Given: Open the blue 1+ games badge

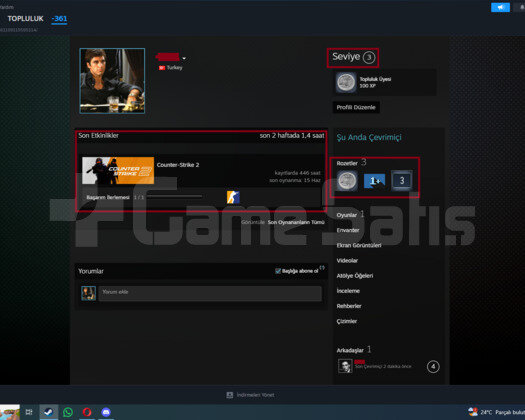Looking at the screenshot, I should click(374, 181).
